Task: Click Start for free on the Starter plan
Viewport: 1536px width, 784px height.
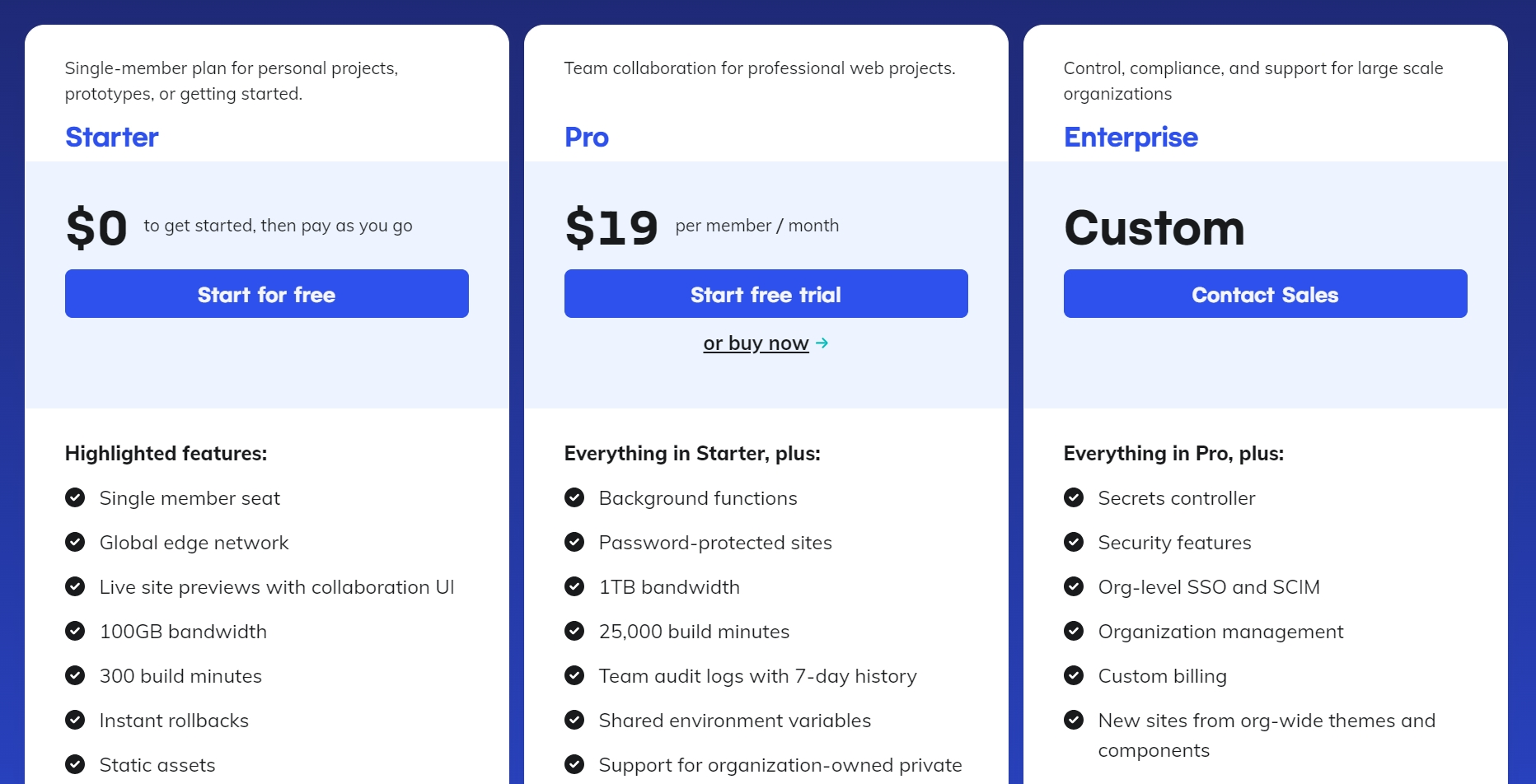Action: pos(266,294)
